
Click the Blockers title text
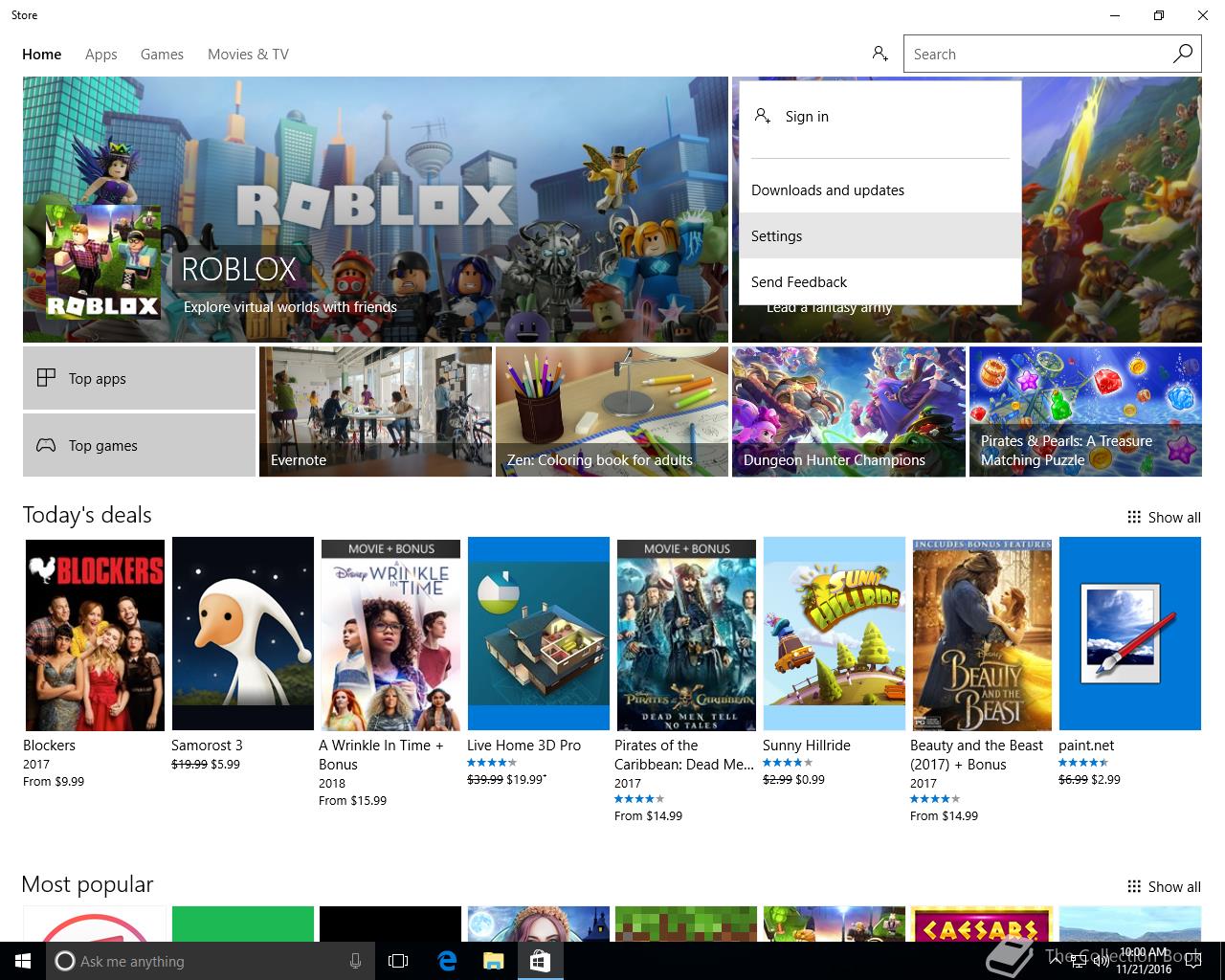coord(49,746)
